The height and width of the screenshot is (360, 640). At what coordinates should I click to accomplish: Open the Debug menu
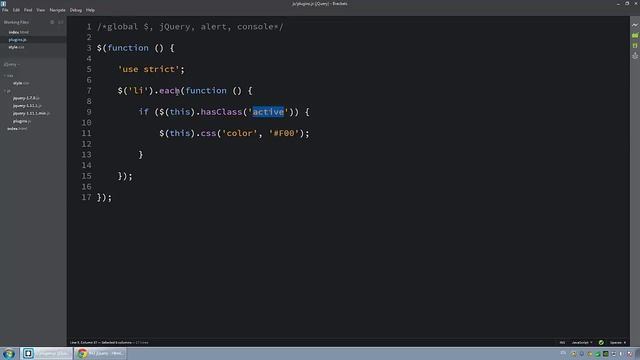(76, 10)
